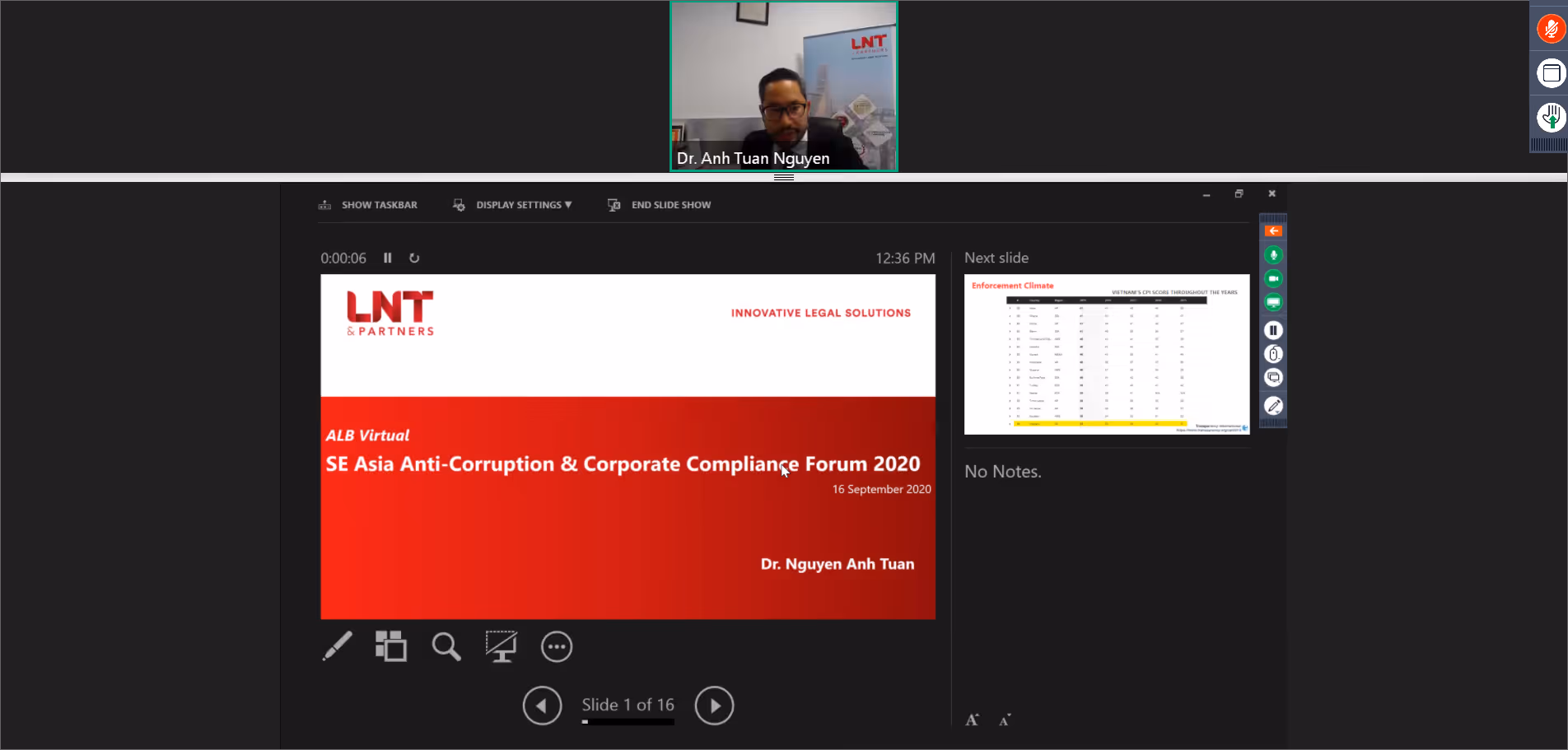
Task: Click the Enforcement Climate next slide thumbnail
Action: (x=1107, y=354)
